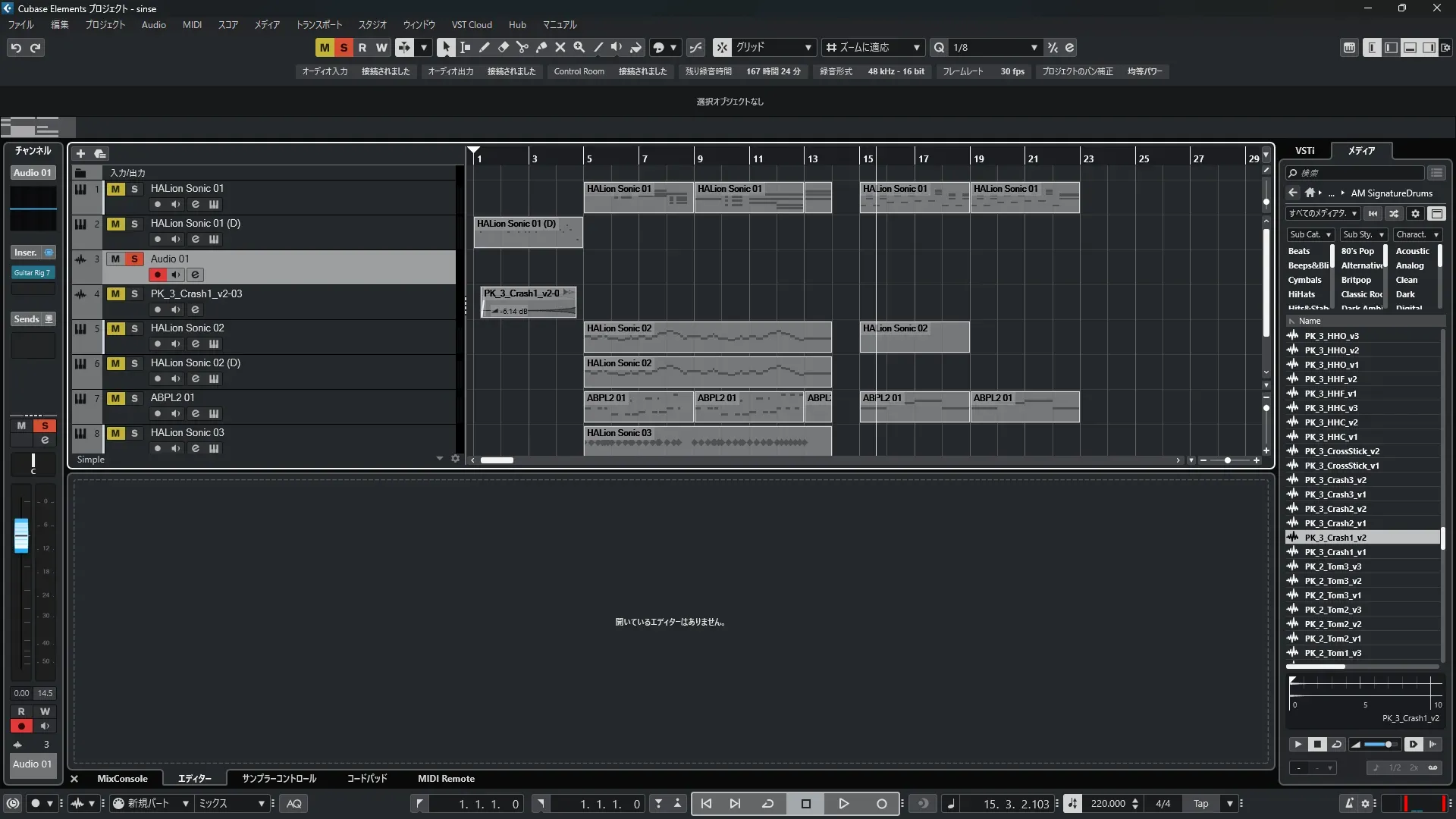Toggle solo on Audio 01 track

tap(134, 259)
